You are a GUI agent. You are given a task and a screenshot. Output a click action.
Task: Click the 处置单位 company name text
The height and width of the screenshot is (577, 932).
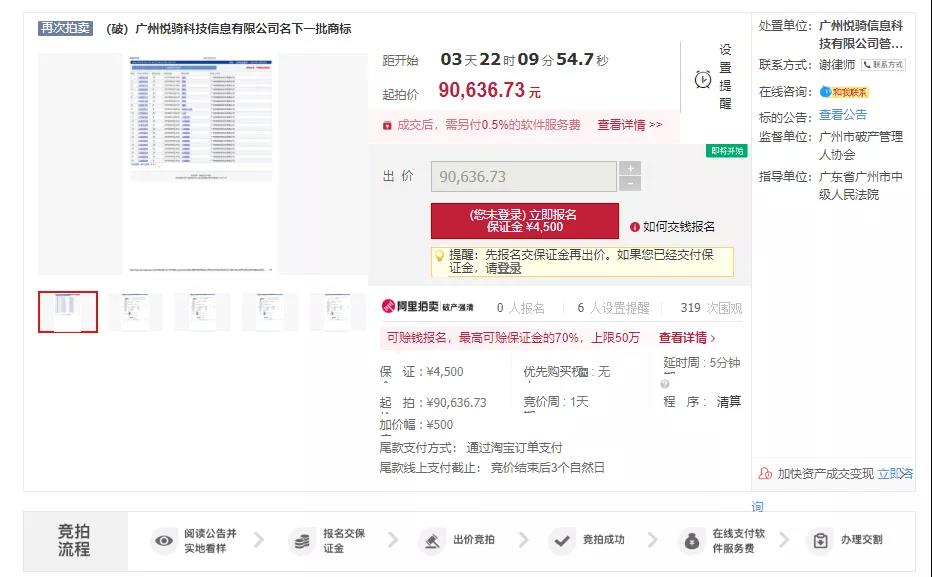[861, 34]
